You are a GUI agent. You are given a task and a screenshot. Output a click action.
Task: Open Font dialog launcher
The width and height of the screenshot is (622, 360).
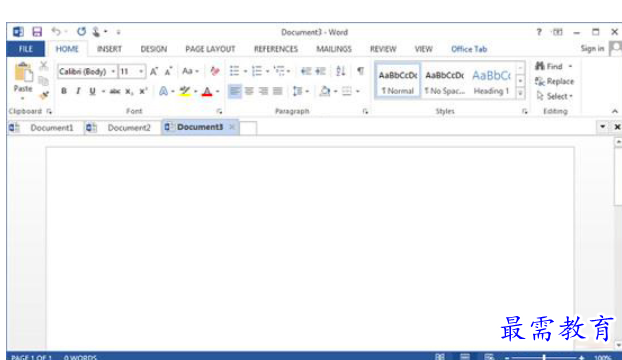coord(219,112)
